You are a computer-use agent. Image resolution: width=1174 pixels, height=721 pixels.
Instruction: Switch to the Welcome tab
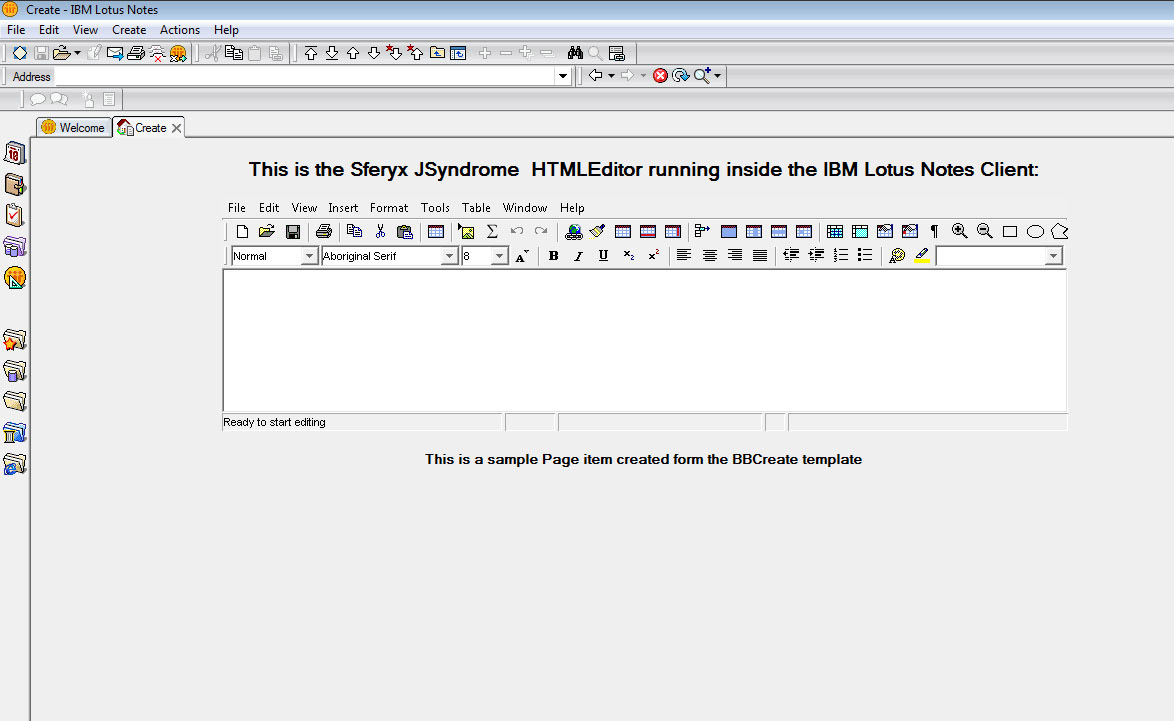[73, 127]
